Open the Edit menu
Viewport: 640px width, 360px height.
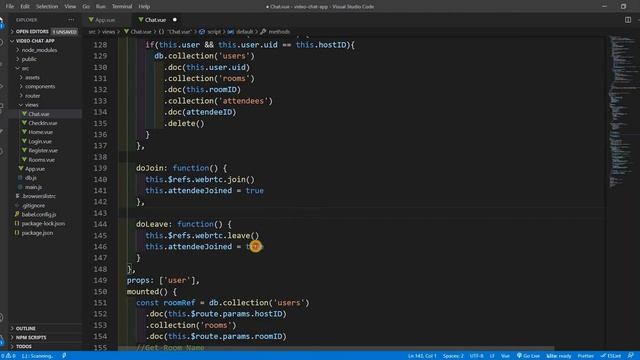(x=25, y=7)
